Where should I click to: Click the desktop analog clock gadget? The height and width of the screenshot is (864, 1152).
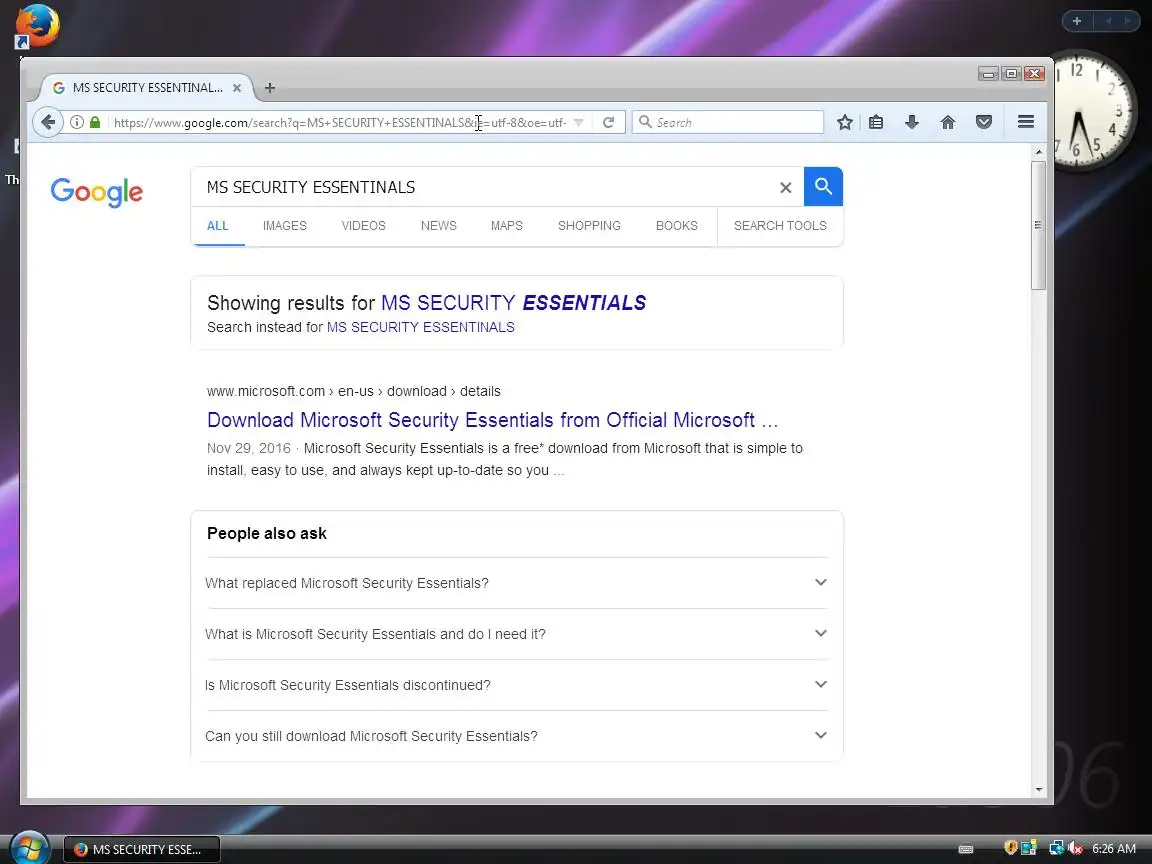point(1093,110)
